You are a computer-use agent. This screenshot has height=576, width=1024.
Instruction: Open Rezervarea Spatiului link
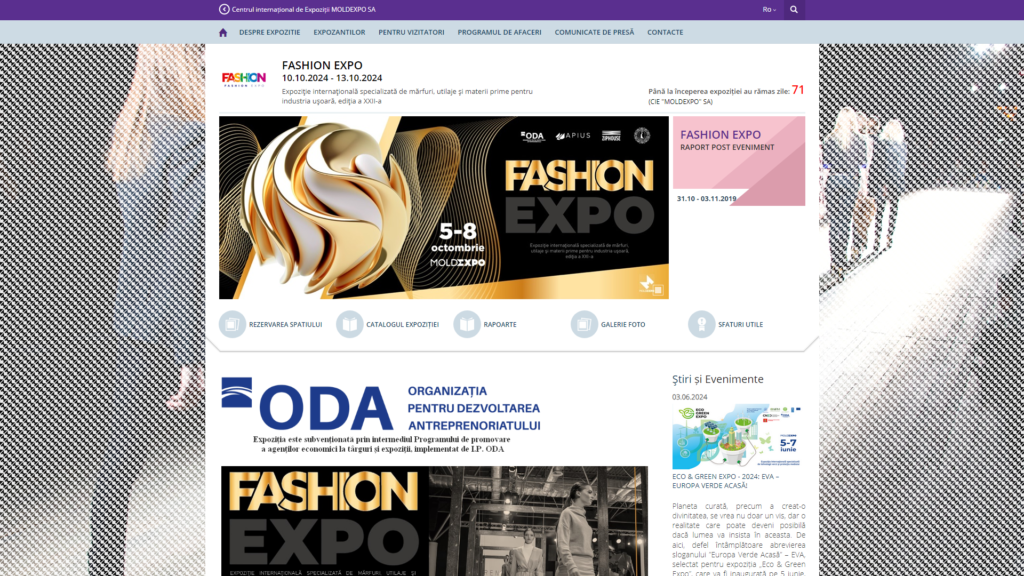pos(285,325)
